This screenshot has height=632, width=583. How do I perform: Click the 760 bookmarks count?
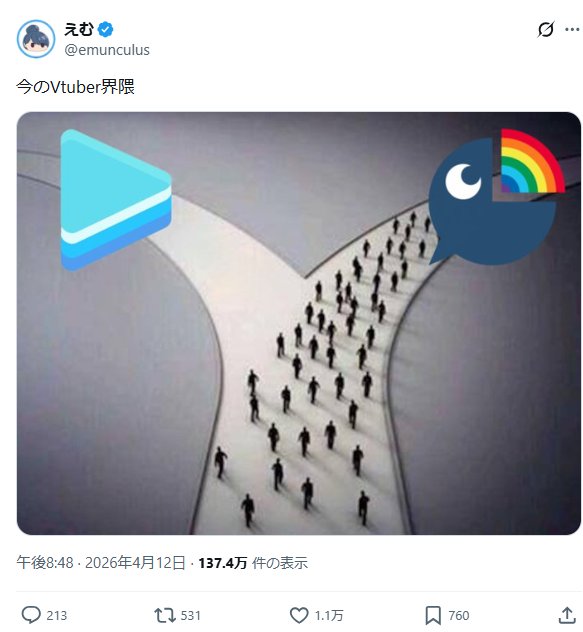(459, 615)
